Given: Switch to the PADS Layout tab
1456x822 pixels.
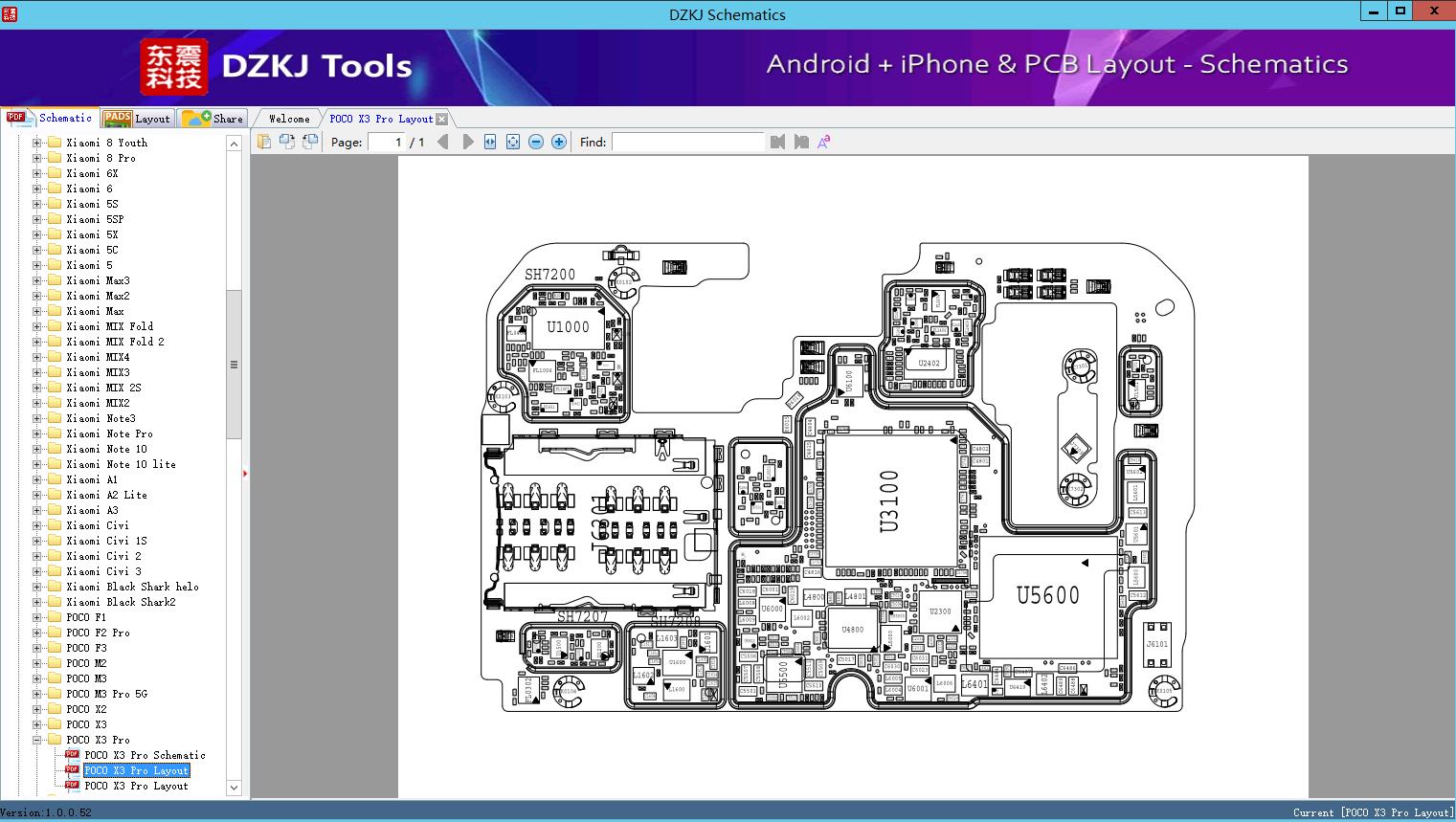Looking at the screenshot, I should (136, 119).
